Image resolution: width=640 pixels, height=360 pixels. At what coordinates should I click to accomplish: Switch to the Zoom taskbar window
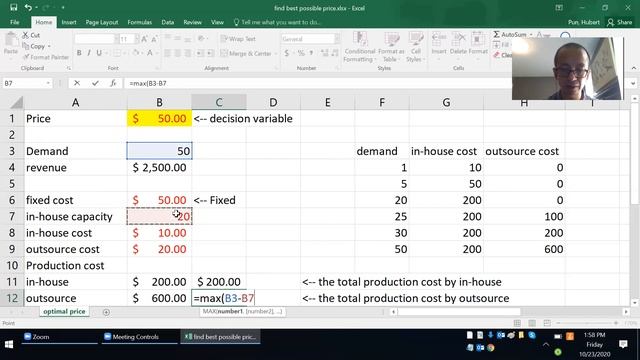click(59, 337)
